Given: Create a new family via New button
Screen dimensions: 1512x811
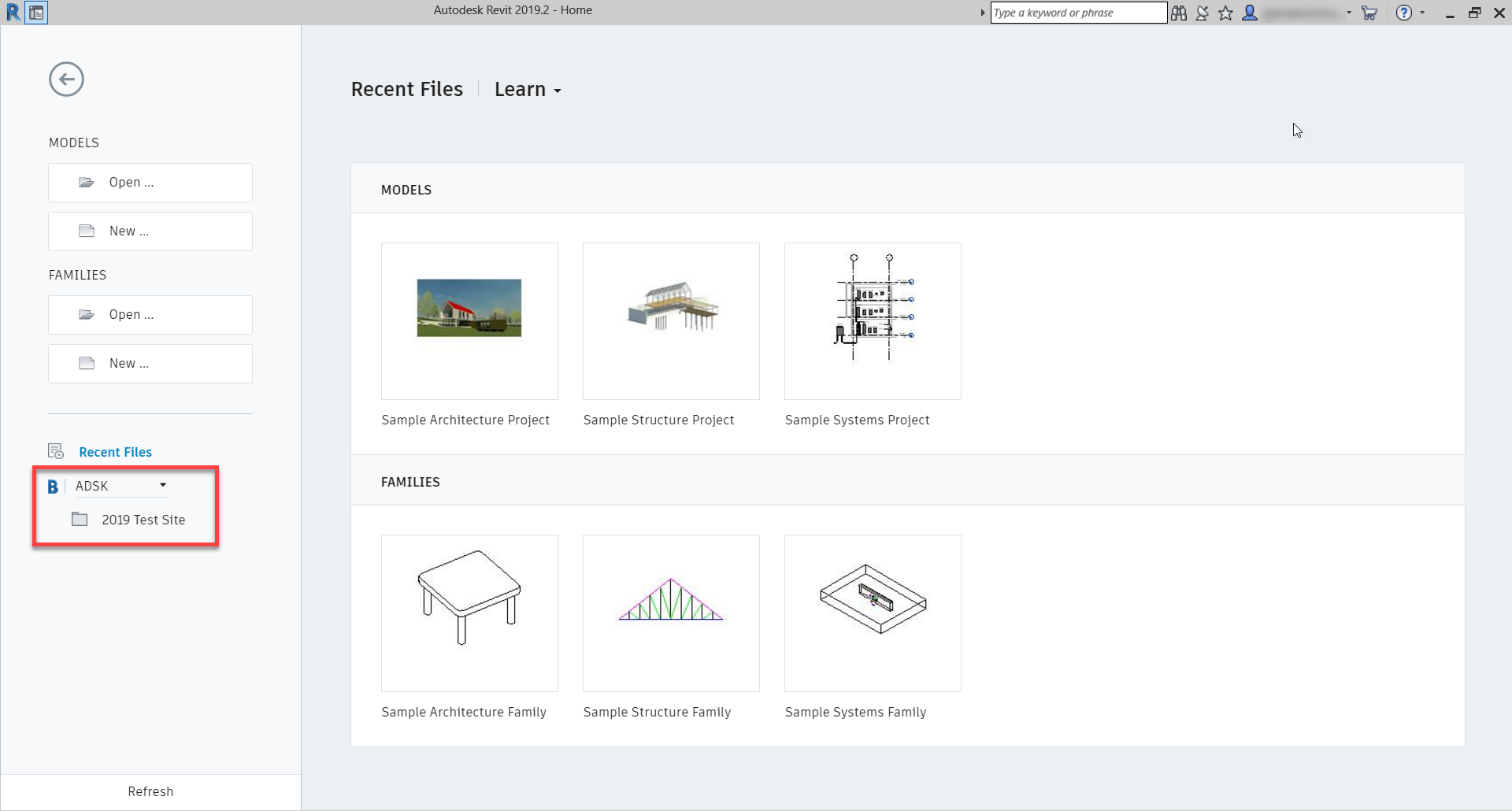Looking at the screenshot, I should 150,363.
